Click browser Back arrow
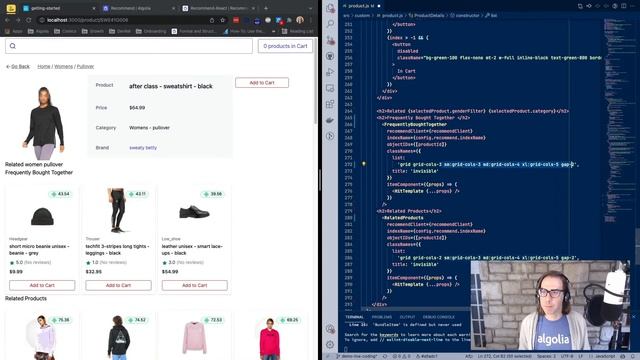 point(7,20)
